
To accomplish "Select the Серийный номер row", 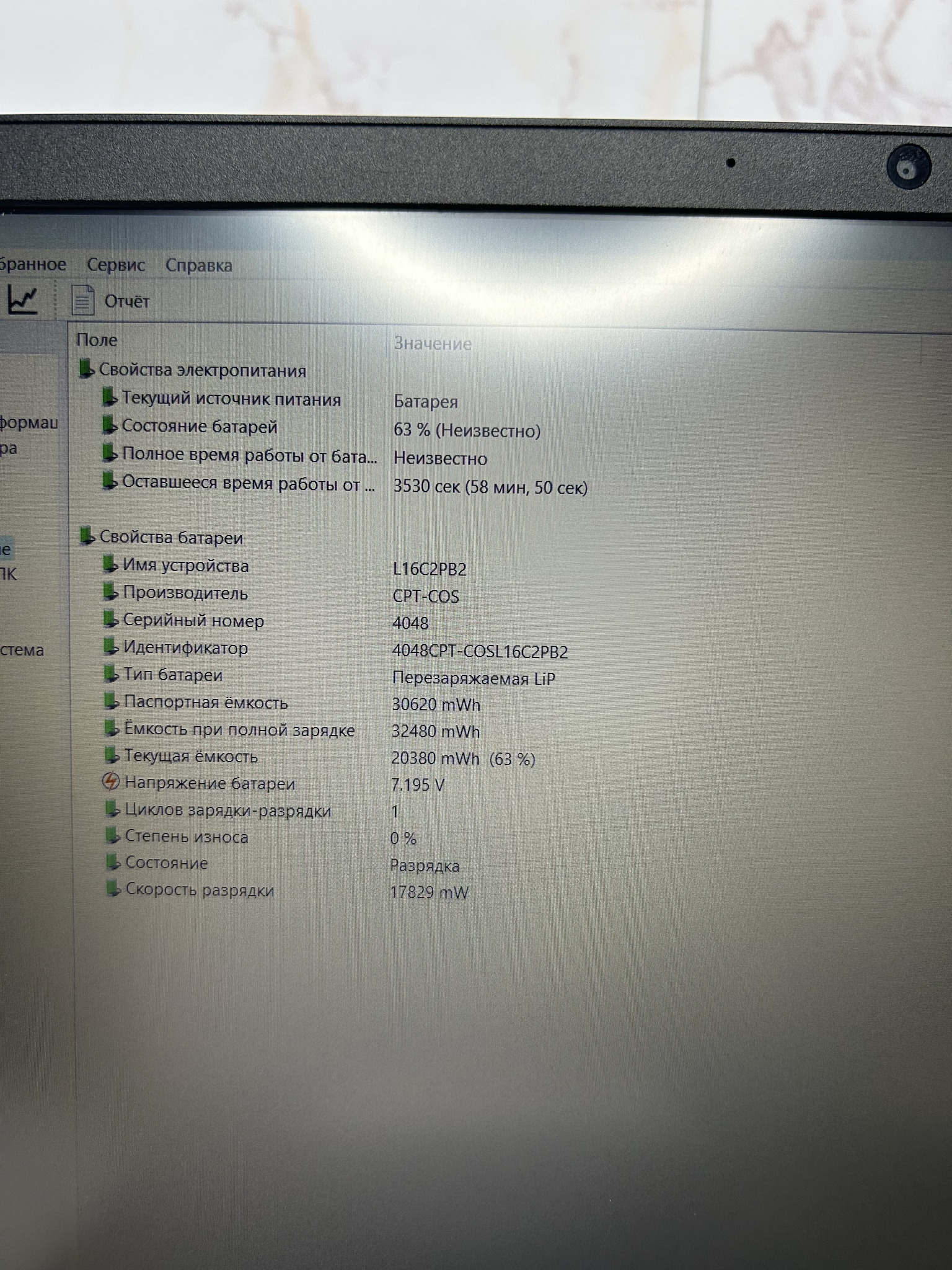I will point(193,621).
